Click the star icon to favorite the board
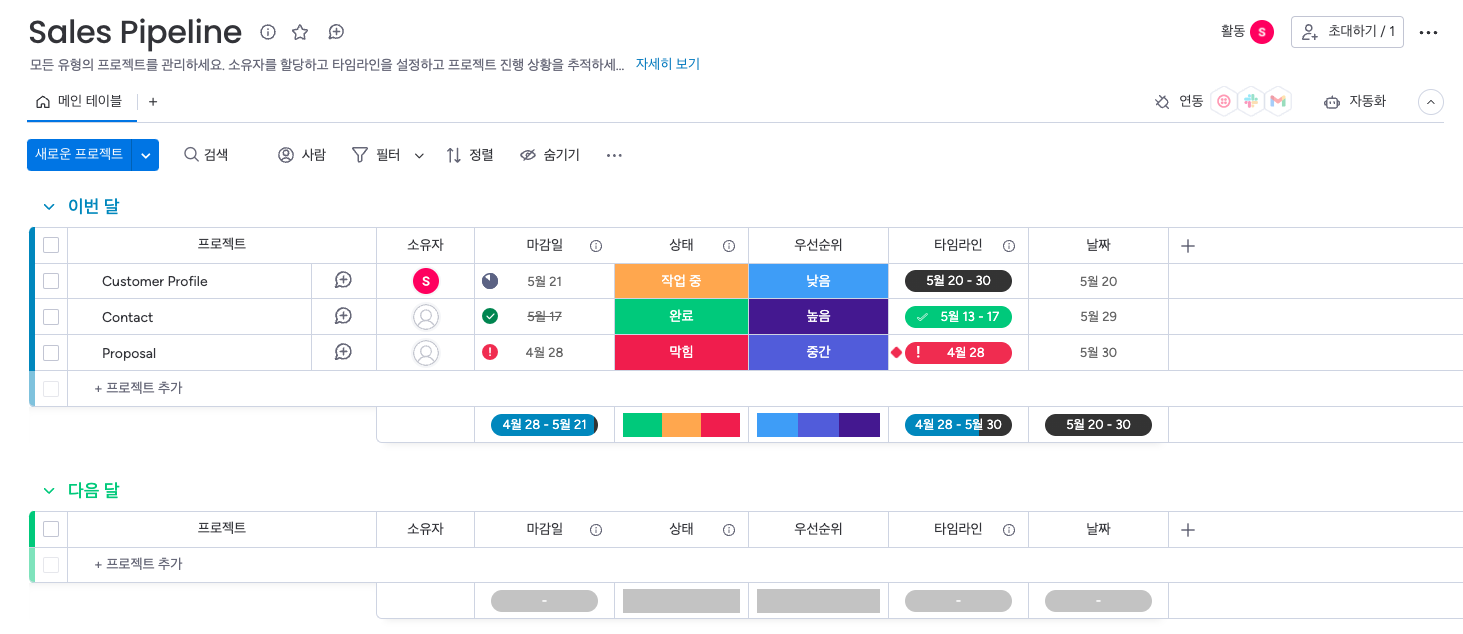1463x634 pixels. point(300,32)
